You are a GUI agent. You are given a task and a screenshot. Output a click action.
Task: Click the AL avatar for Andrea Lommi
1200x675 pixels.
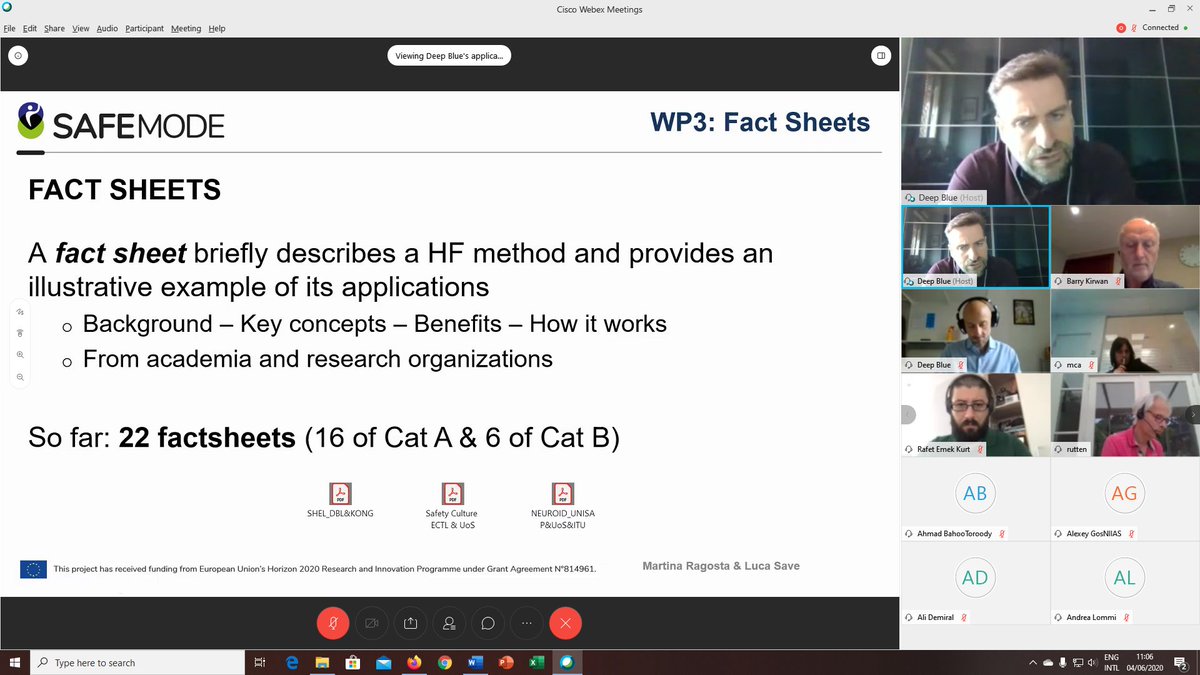[x=1125, y=578]
